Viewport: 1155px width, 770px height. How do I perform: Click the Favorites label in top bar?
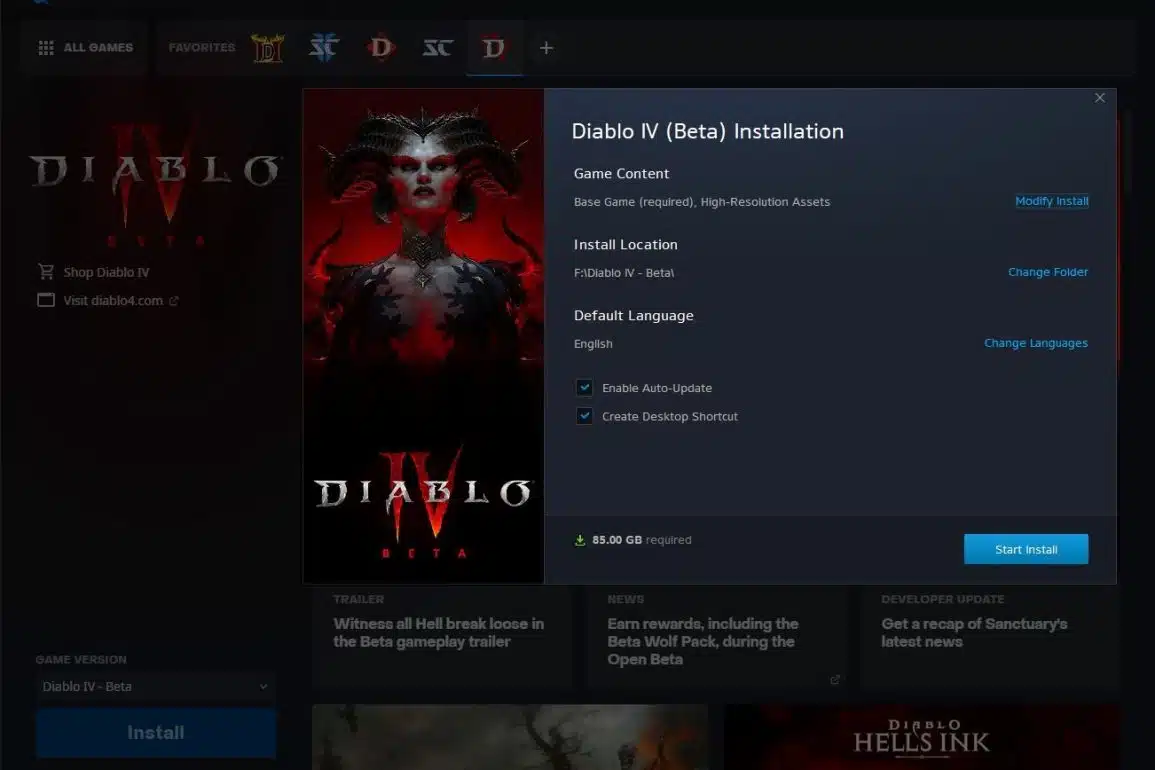[201, 48]
